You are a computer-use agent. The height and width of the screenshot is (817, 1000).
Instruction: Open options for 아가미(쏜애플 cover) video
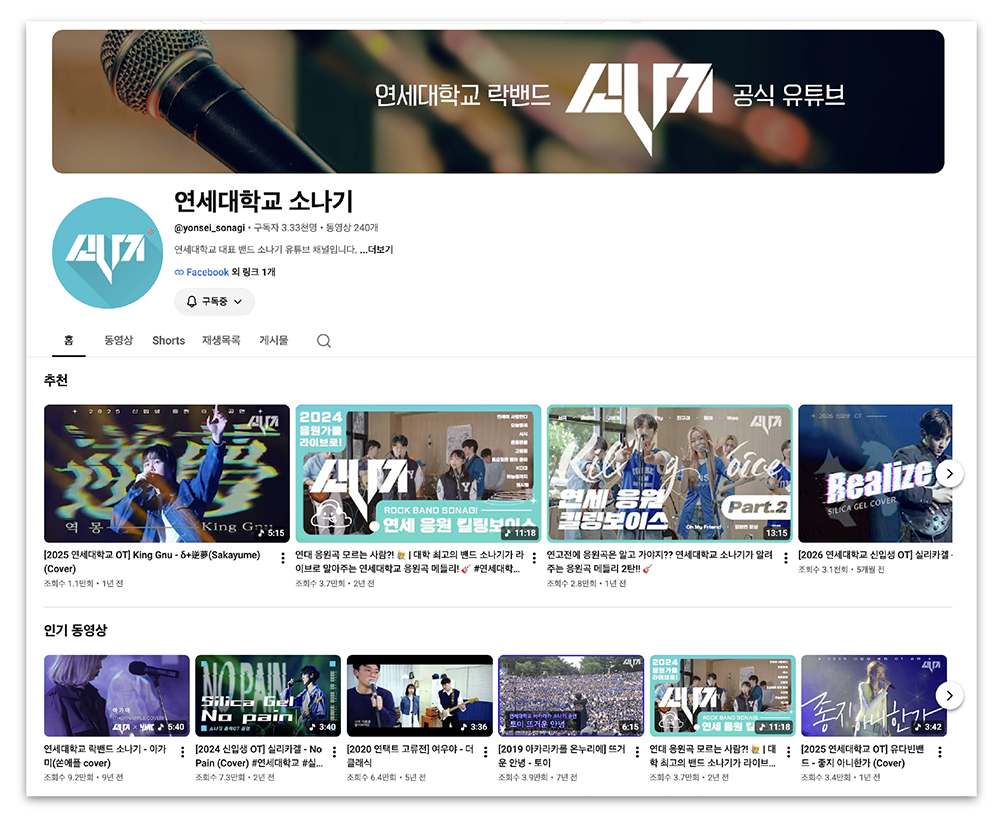[183, 752]
